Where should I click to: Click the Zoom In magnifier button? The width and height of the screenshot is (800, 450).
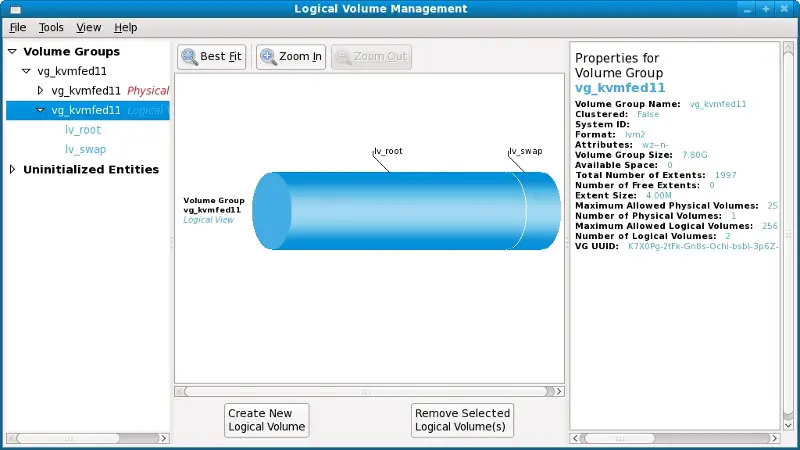point(291,57)
